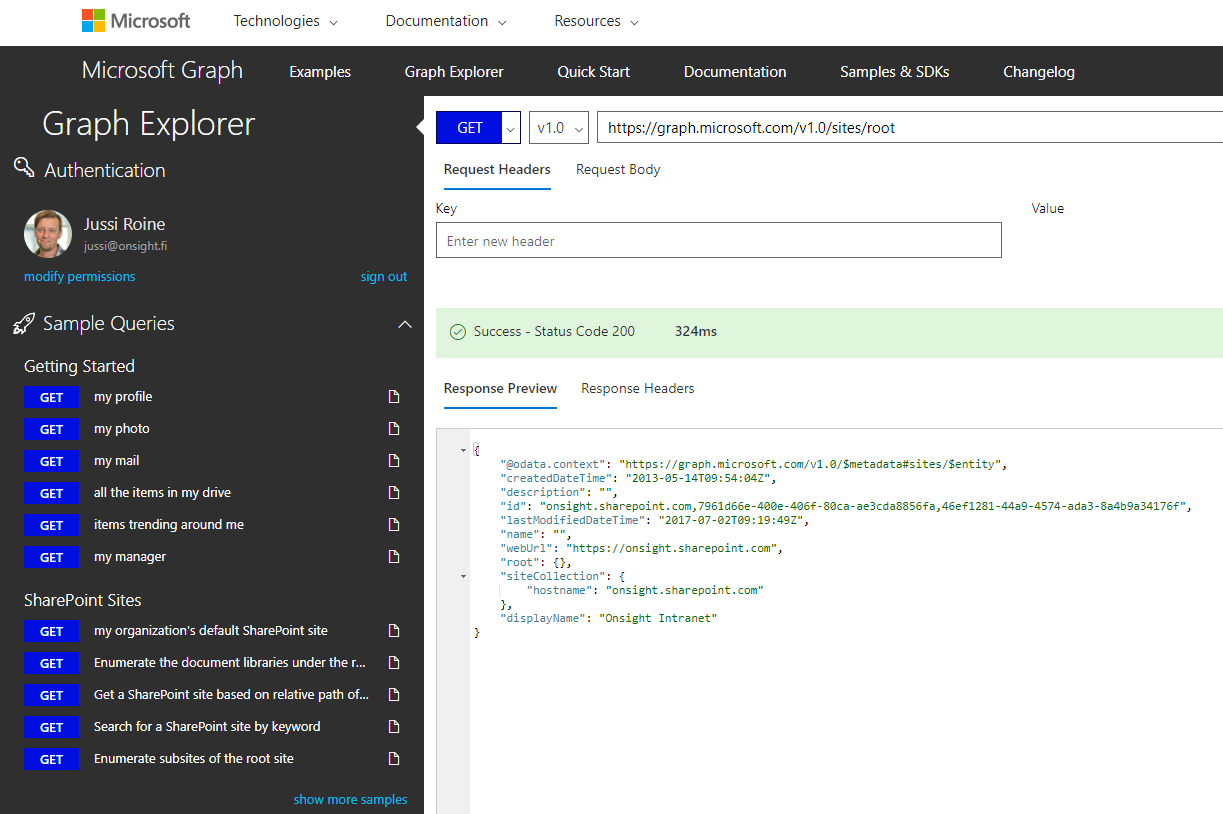Viewport: 1223px width, 814px height.
Task: Click the Enter new header key field
Action: click(719, 241)
